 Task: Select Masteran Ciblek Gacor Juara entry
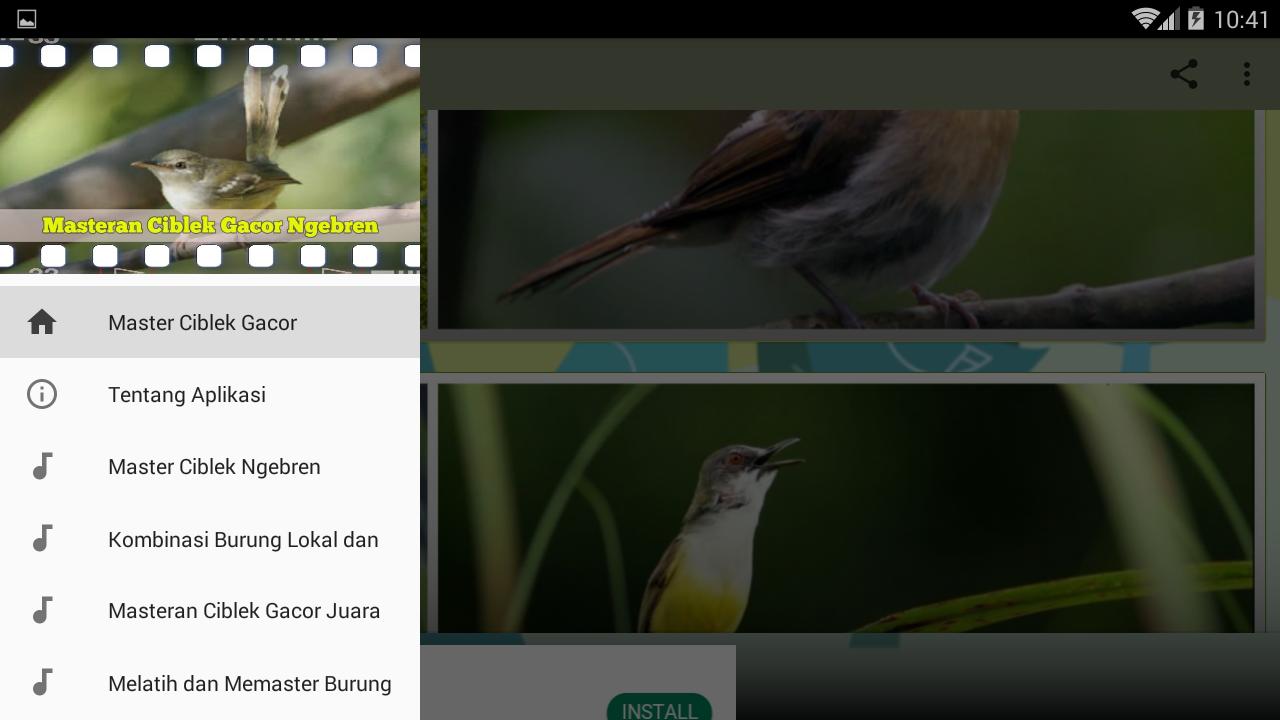pos(210,610)
